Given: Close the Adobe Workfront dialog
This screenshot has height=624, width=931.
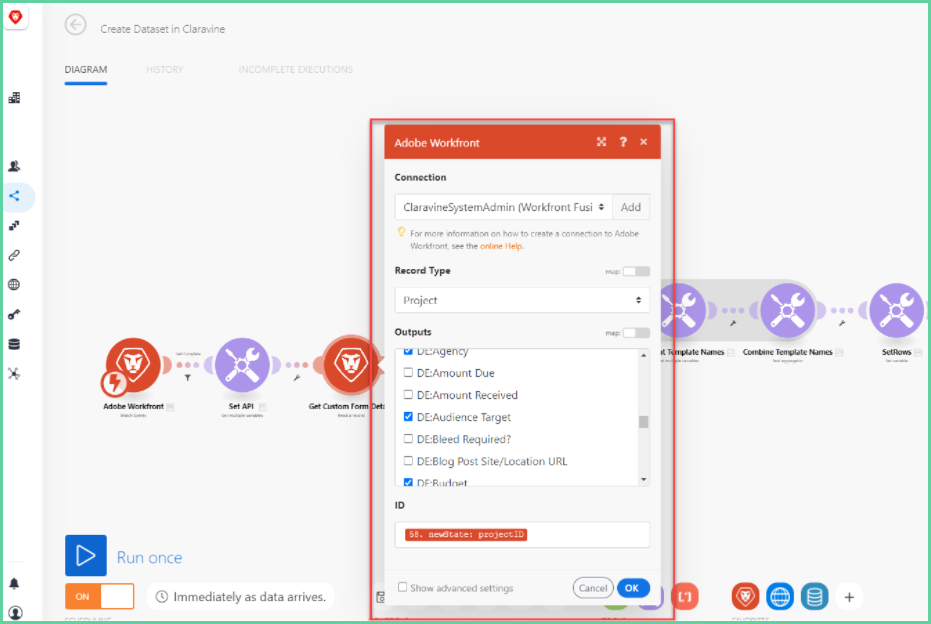Looking at the screenshot, I should coord(644,142).
